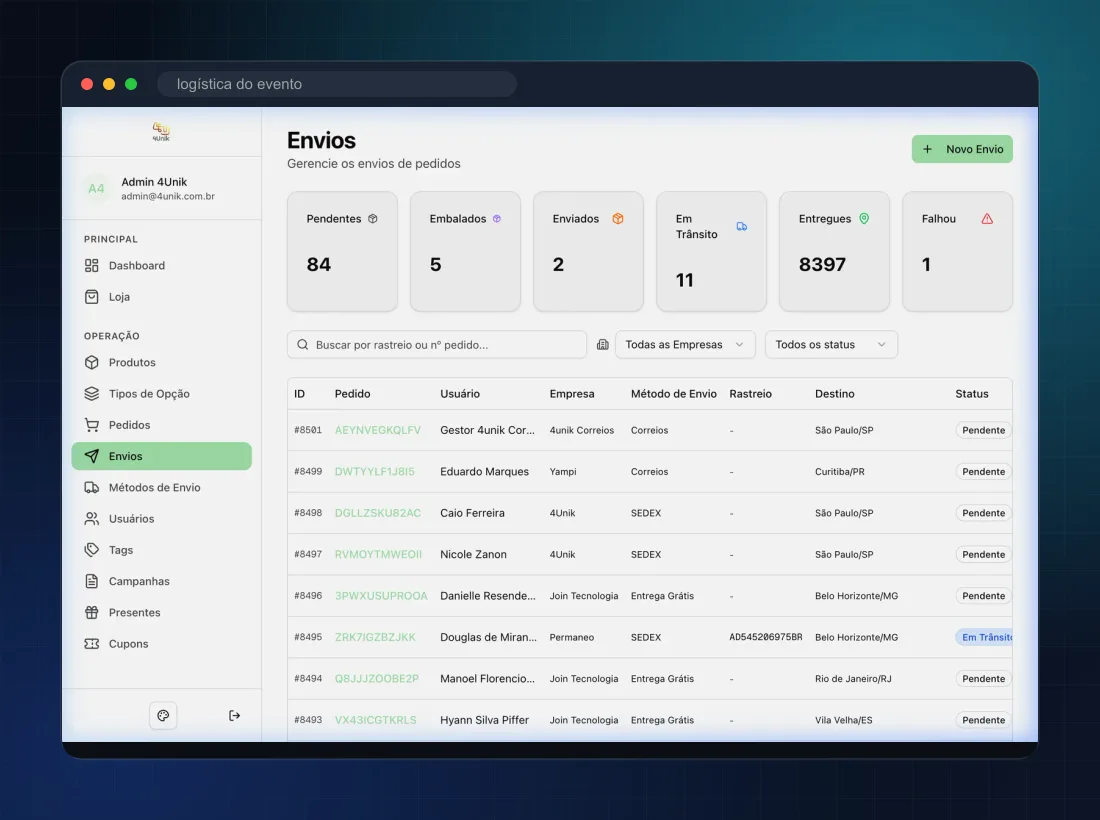Viewport: 1100px width, 820px height.
Task: Open the Todos os status dropdown
Action: [x=831, y=344]
